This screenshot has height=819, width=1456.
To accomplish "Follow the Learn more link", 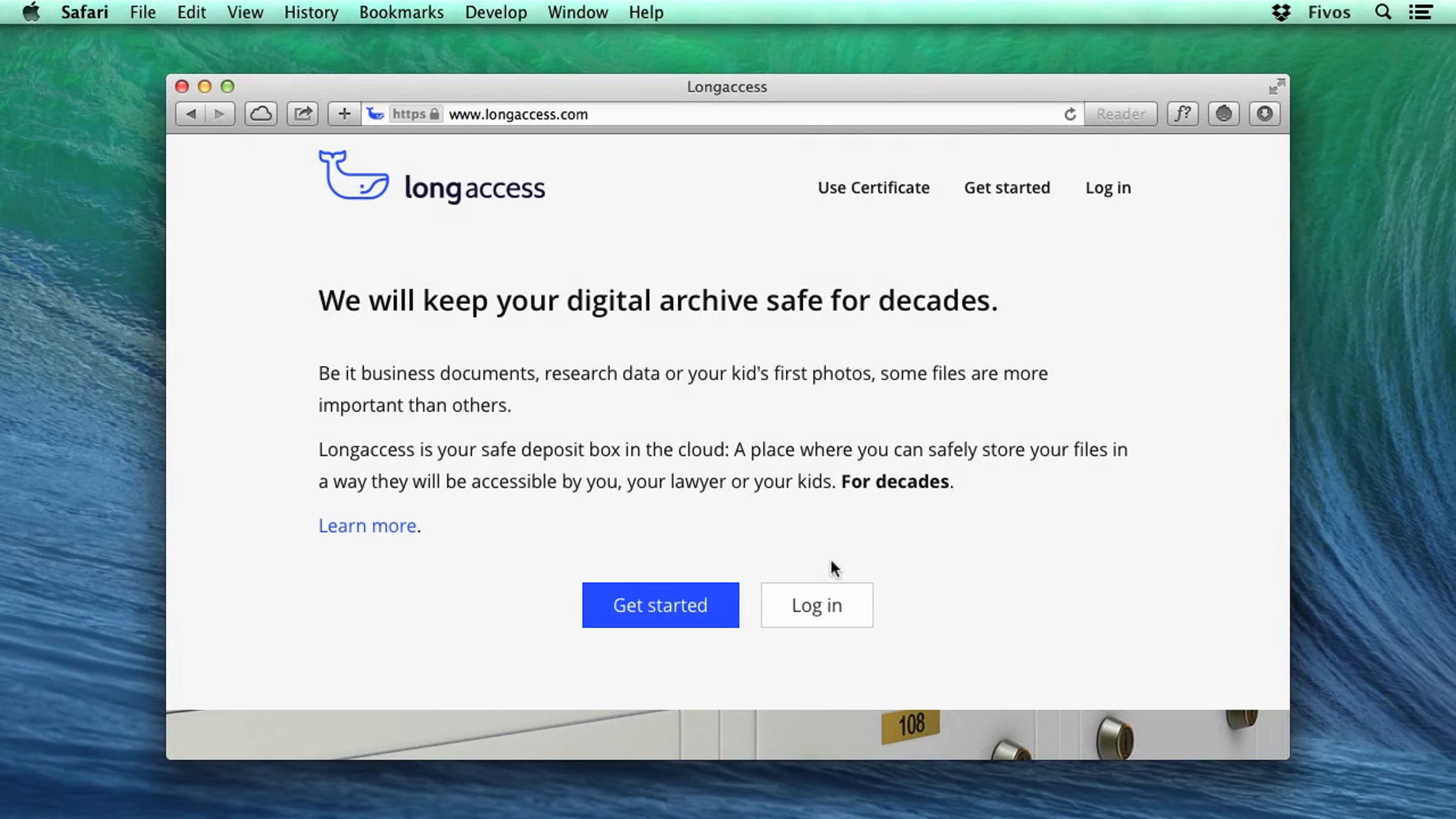I will [x=368, y=525].
